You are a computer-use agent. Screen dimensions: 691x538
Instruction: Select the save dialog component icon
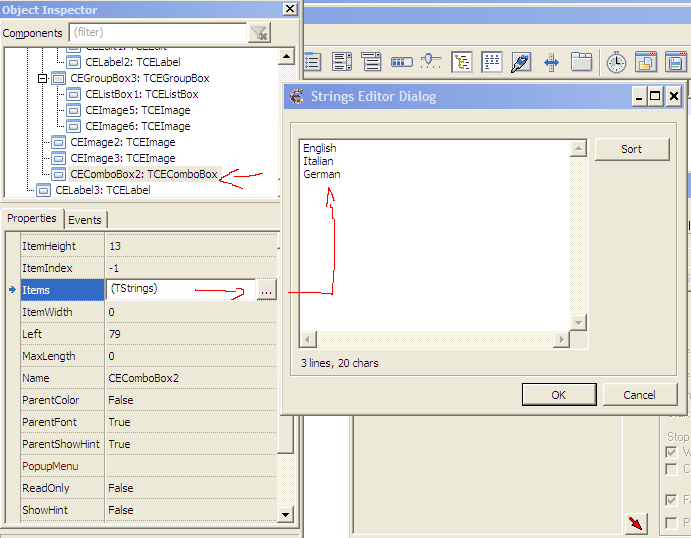pyautogui.click(x=674, y=62)
